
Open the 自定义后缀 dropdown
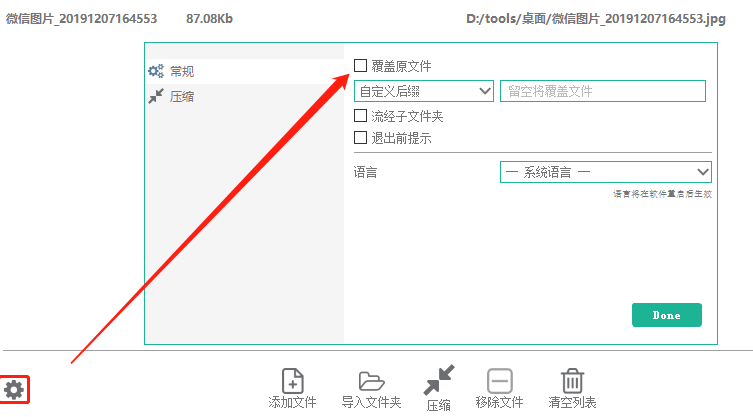424,91
